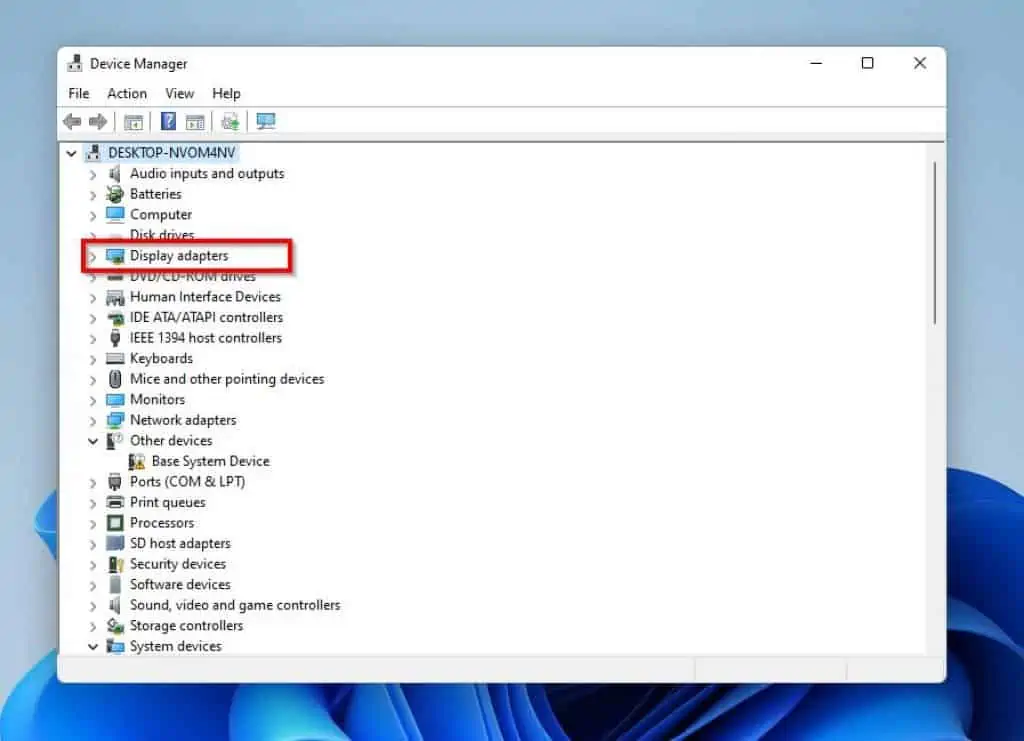Open the File menu
The height and width of the screenshot is (741, 1024).
pos(78,93)
